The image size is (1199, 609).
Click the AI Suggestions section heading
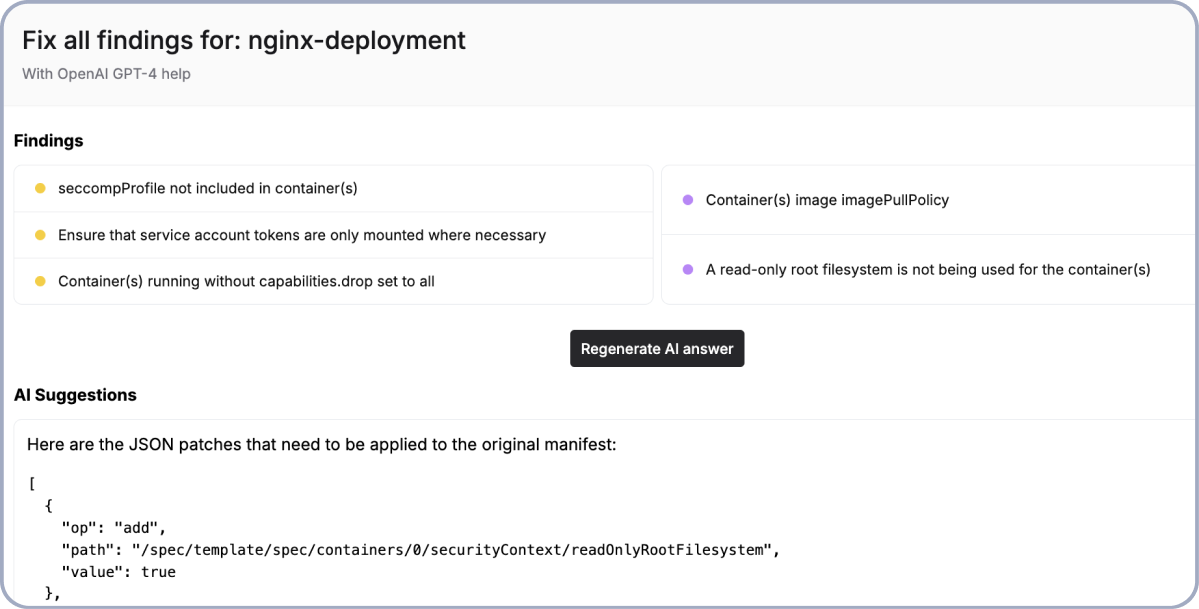click(75, 395)
